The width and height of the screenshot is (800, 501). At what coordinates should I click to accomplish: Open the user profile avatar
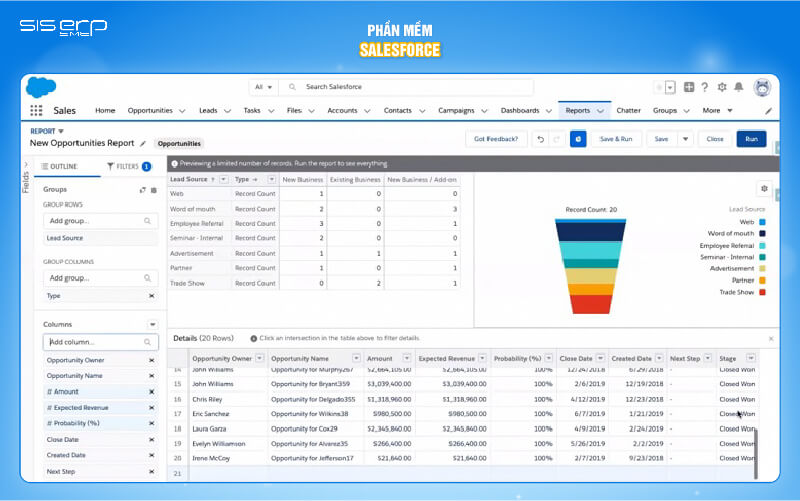(762, 88)
